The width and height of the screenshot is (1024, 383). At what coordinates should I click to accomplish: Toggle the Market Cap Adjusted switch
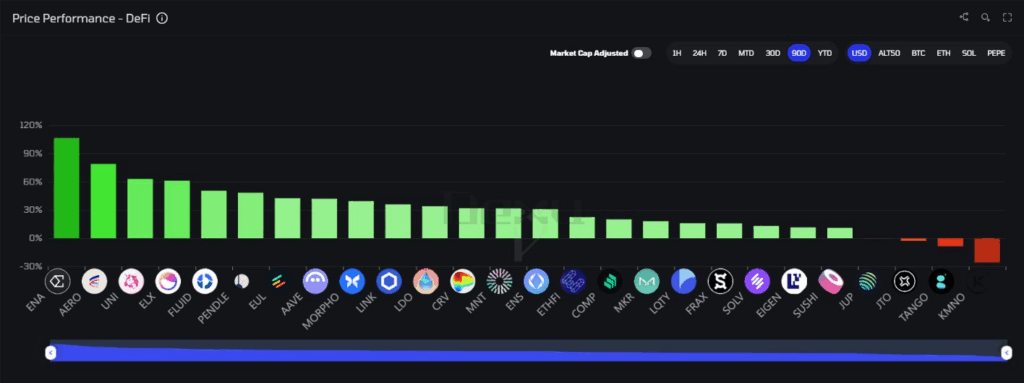[x=641, y=53]
